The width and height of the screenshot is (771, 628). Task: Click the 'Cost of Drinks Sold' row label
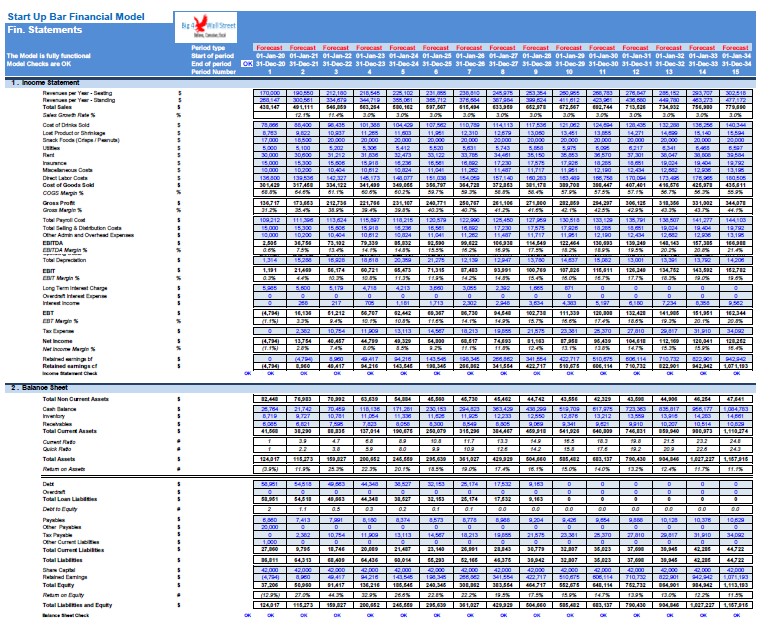(67, 125)
